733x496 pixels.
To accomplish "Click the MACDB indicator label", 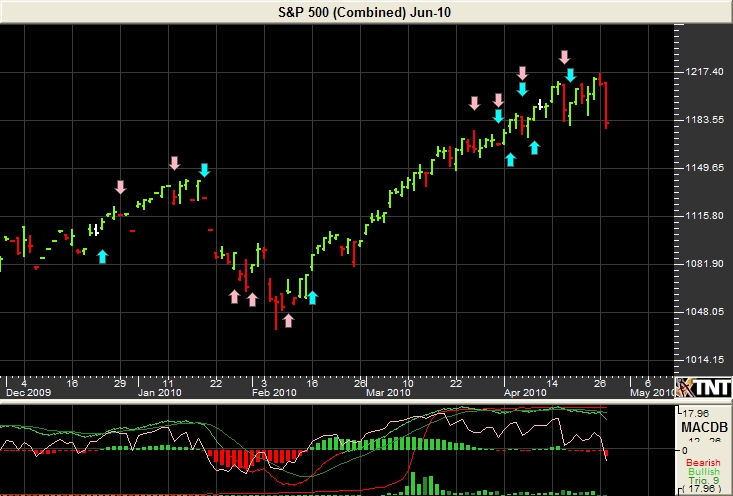I will [704, 427].
